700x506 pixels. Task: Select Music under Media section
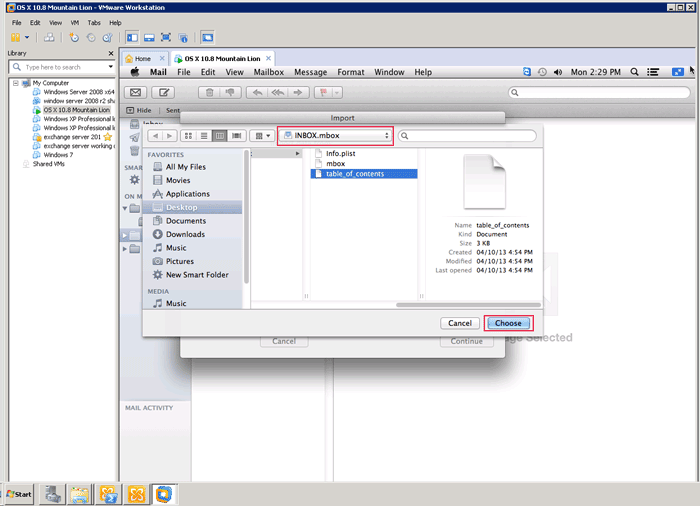(x=176, y=303)
